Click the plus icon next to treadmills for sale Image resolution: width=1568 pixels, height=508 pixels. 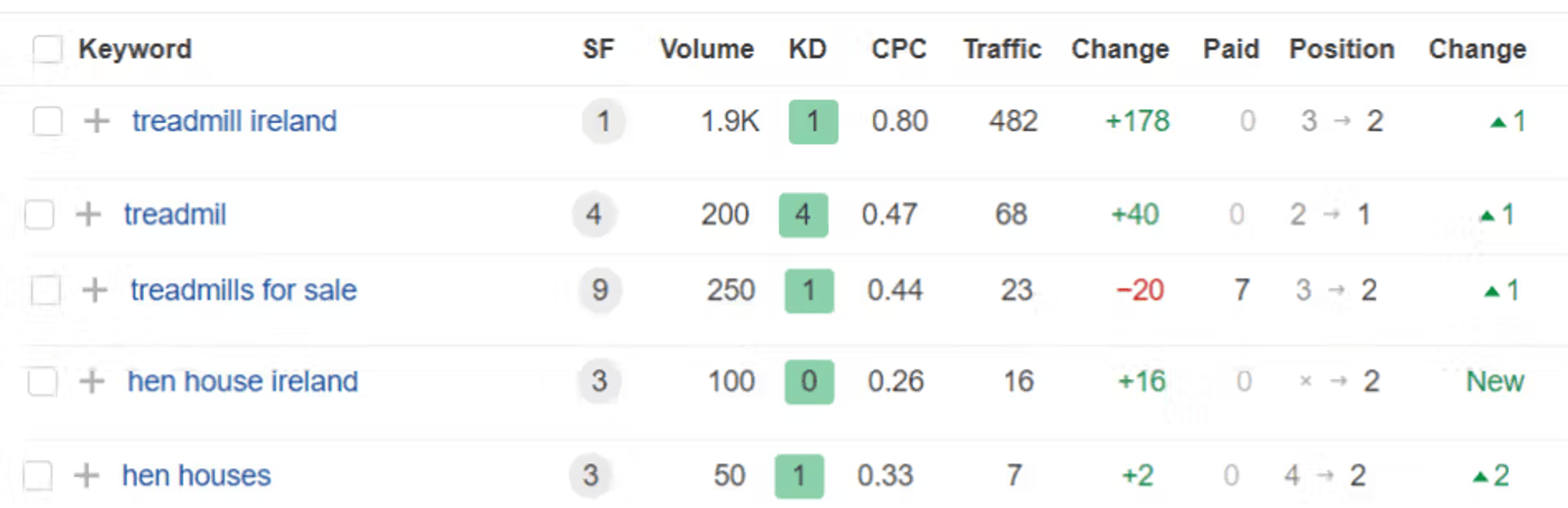click(95, 290)
